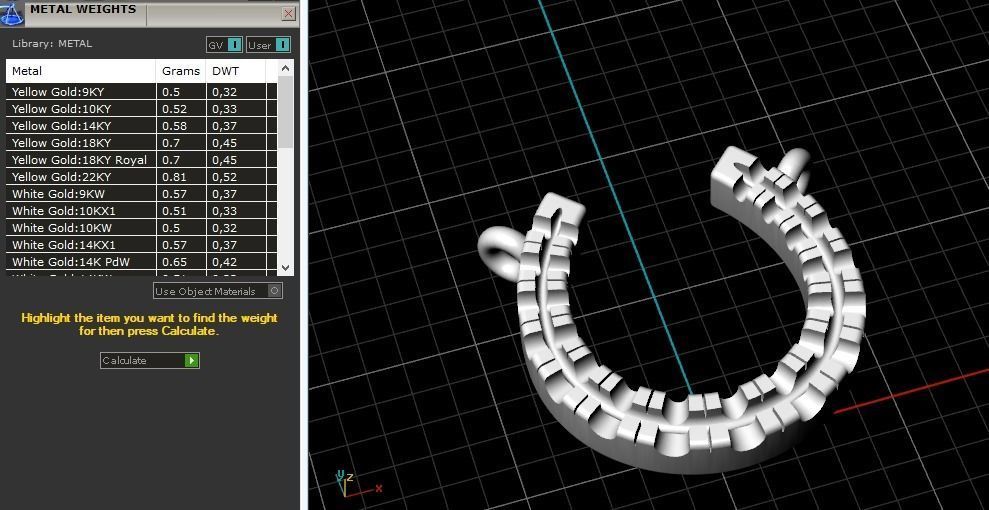Click the metal list scroll up arrow
Screen dimensions: 989x510
click(286, 67)
